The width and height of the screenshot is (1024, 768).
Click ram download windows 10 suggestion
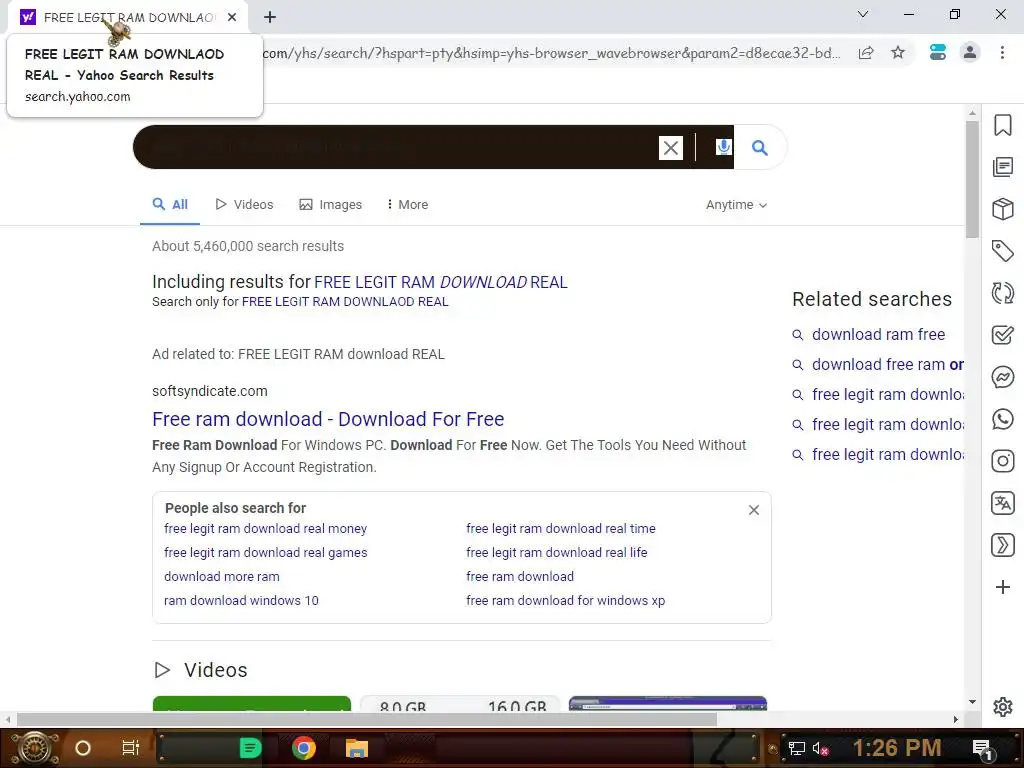[241, 600]
